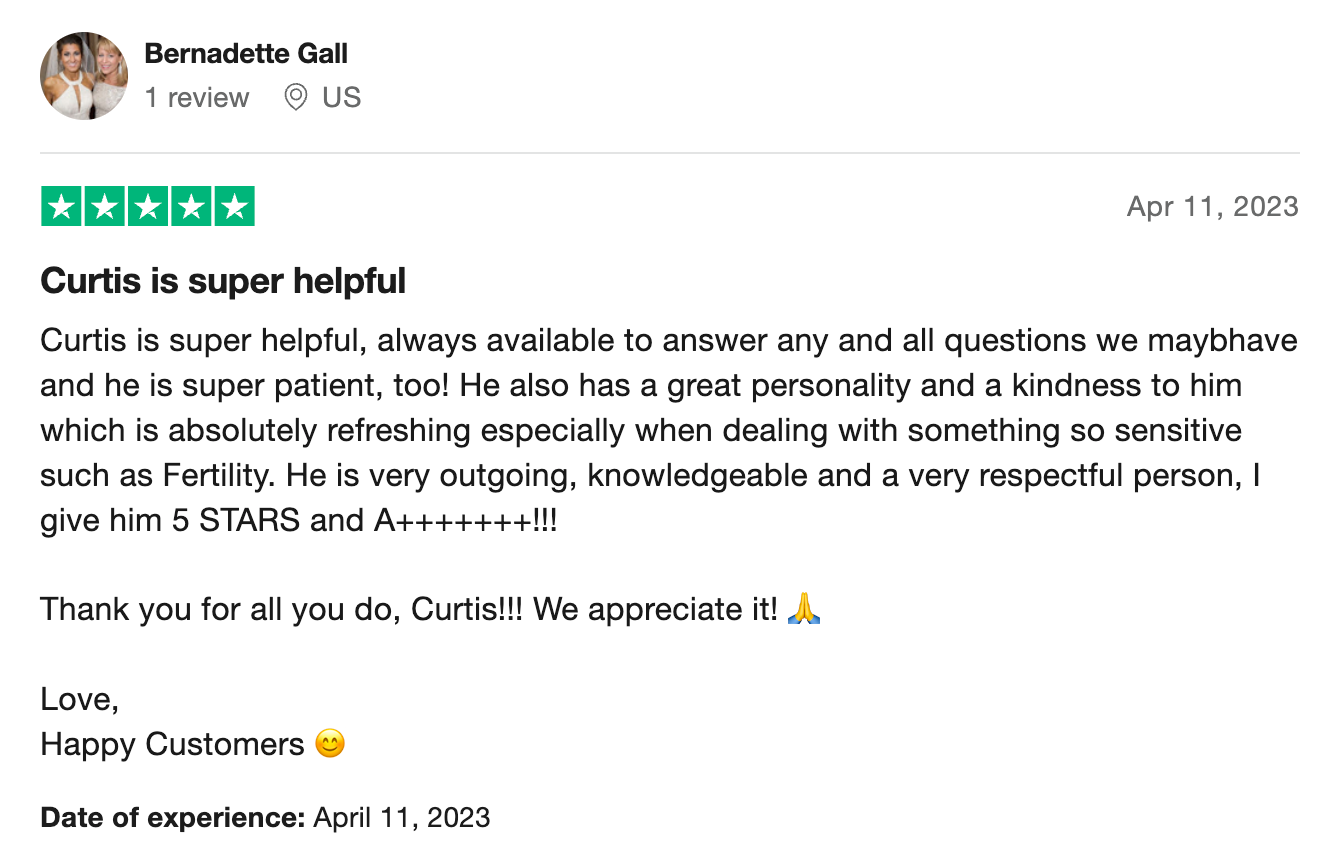Click the Apr 11, 2023 review date

pyautogui.click(x=1212, y=206)
